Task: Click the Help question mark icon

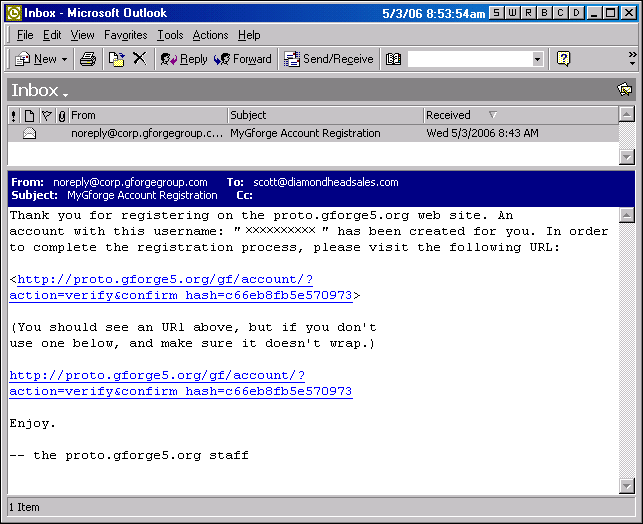Action: pos(563,59)
